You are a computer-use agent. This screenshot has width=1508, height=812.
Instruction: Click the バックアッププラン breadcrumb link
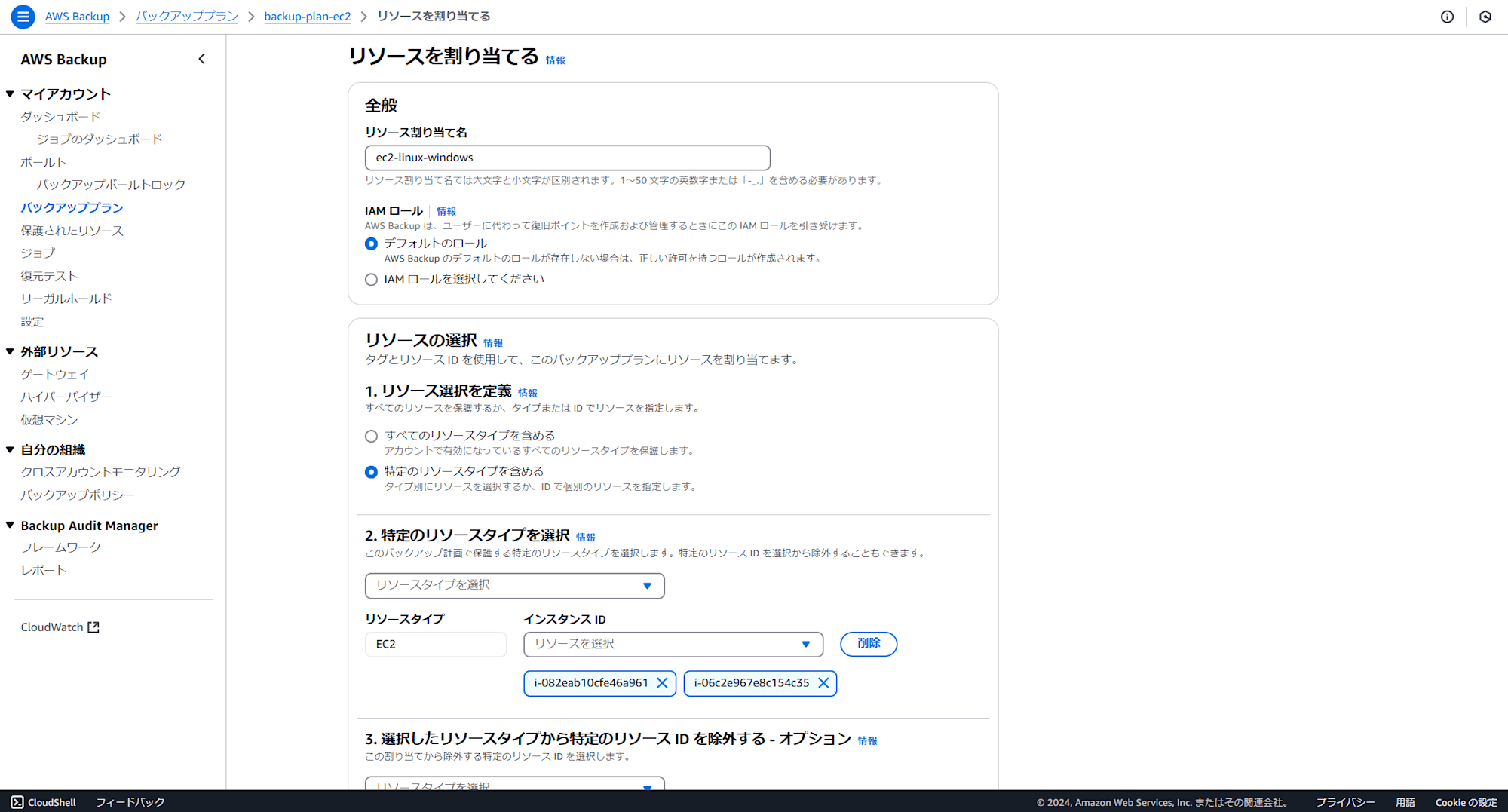(186, 17)
